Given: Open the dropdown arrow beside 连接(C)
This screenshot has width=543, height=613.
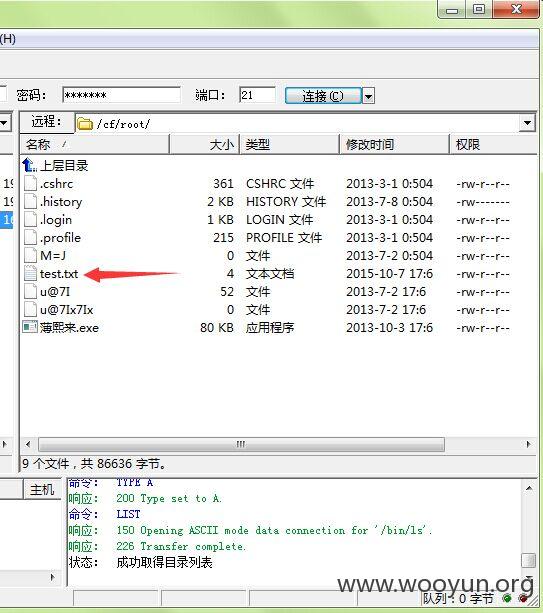Looking at the screenshot, I should 369,96.
